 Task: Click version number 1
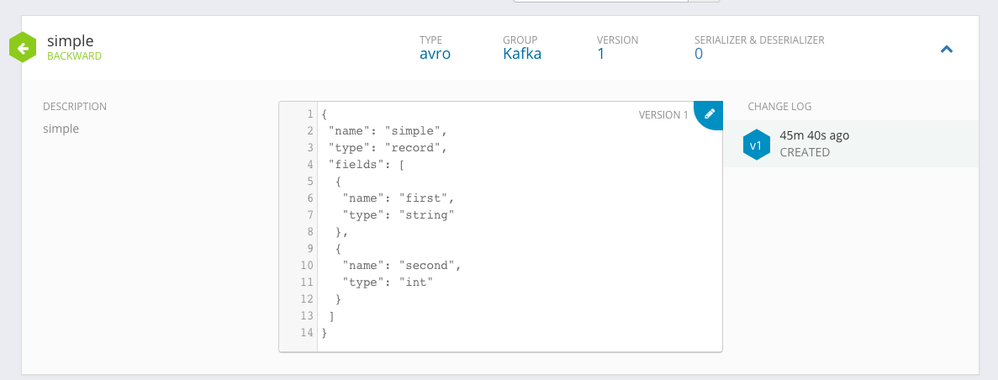point(600,53)
